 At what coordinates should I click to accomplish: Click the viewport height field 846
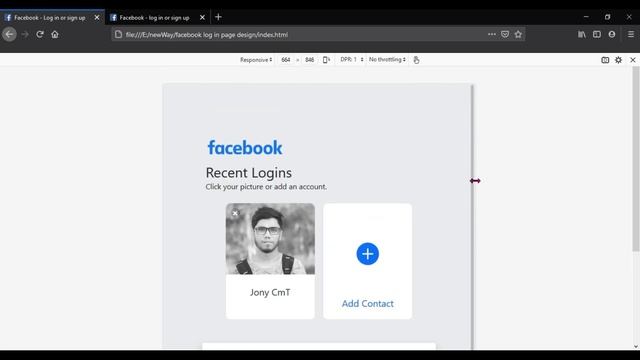tap(309, 60)
